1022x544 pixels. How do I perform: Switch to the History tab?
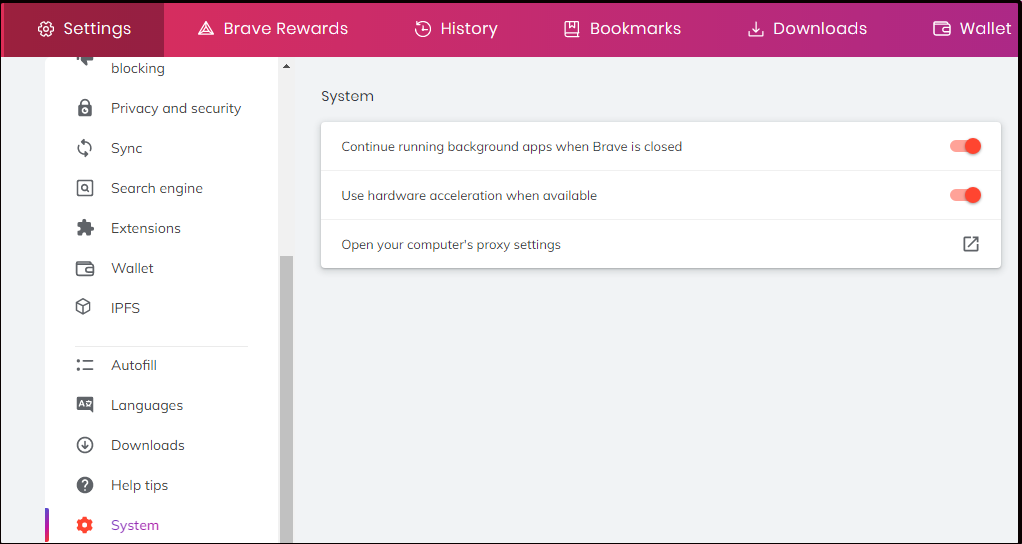point(456,29)
